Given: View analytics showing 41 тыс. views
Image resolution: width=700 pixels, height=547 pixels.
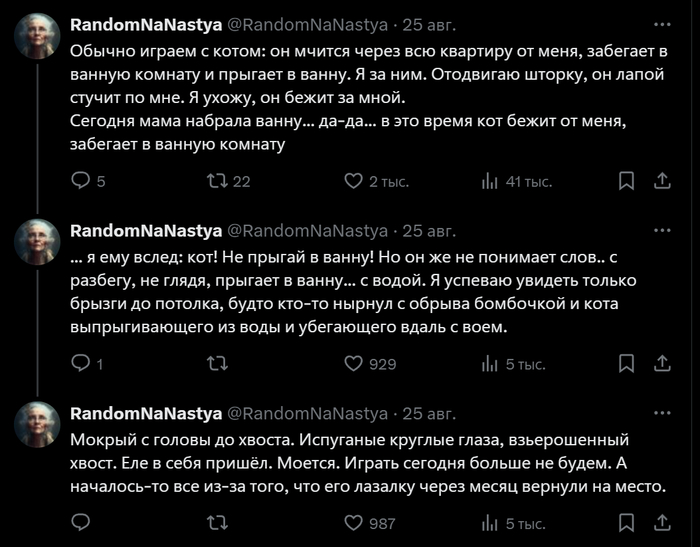Looking at the screenshot, I should (517, 182).
